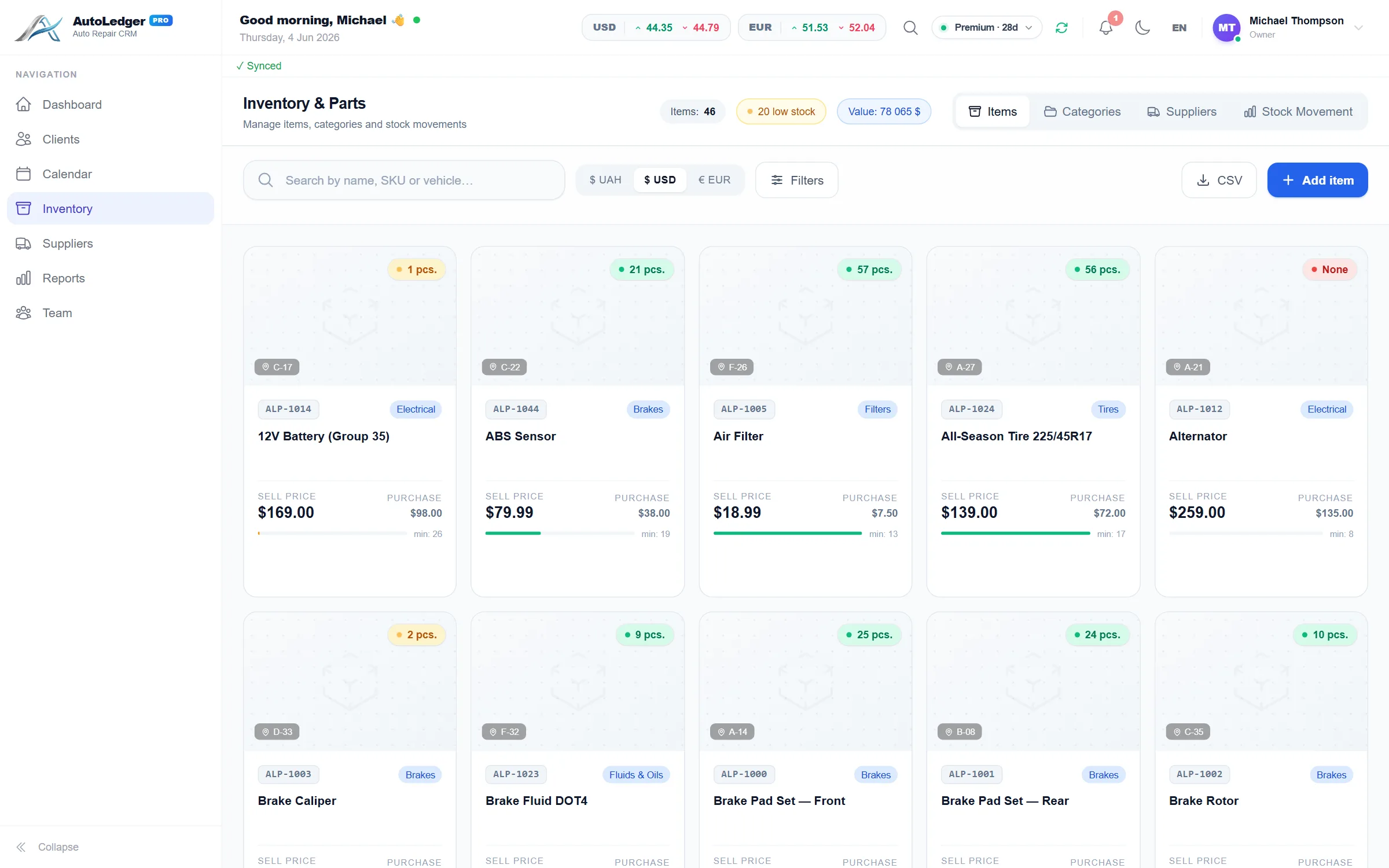Click the Calendar icon in sidebar
This screenshot has height=868, width=1389.
click(23, 174)
